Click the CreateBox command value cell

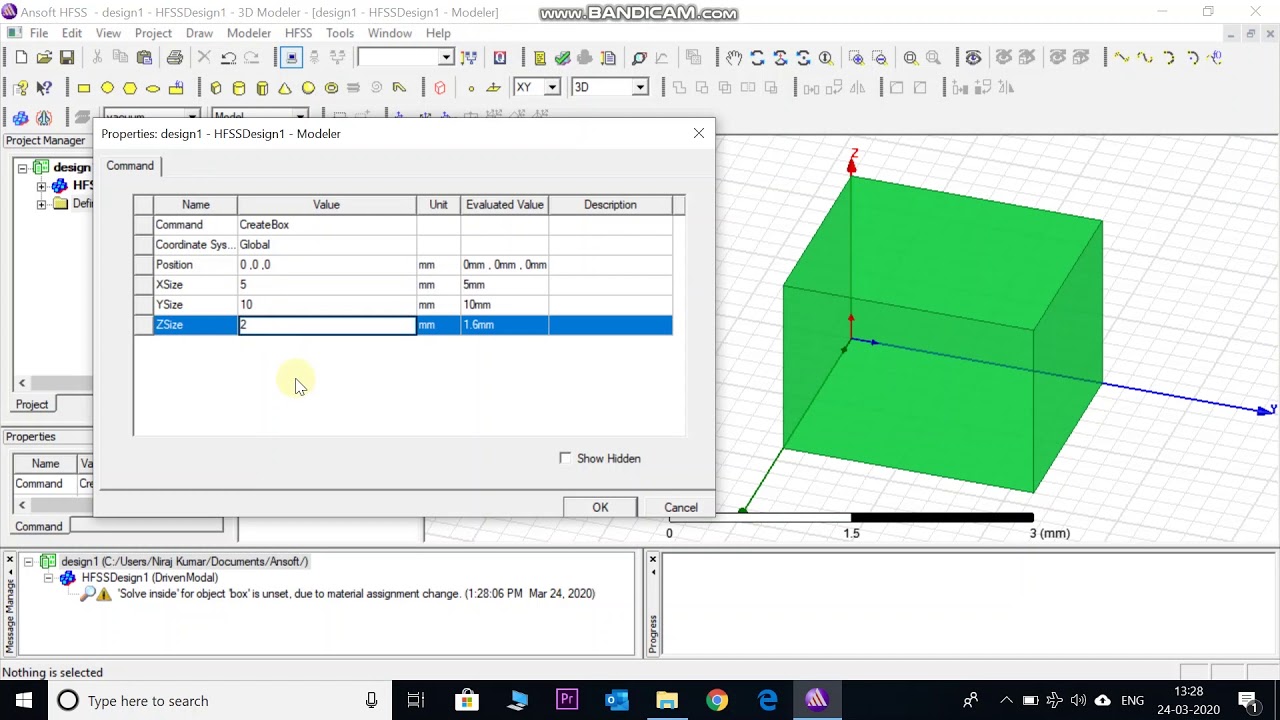pos(326,225)
